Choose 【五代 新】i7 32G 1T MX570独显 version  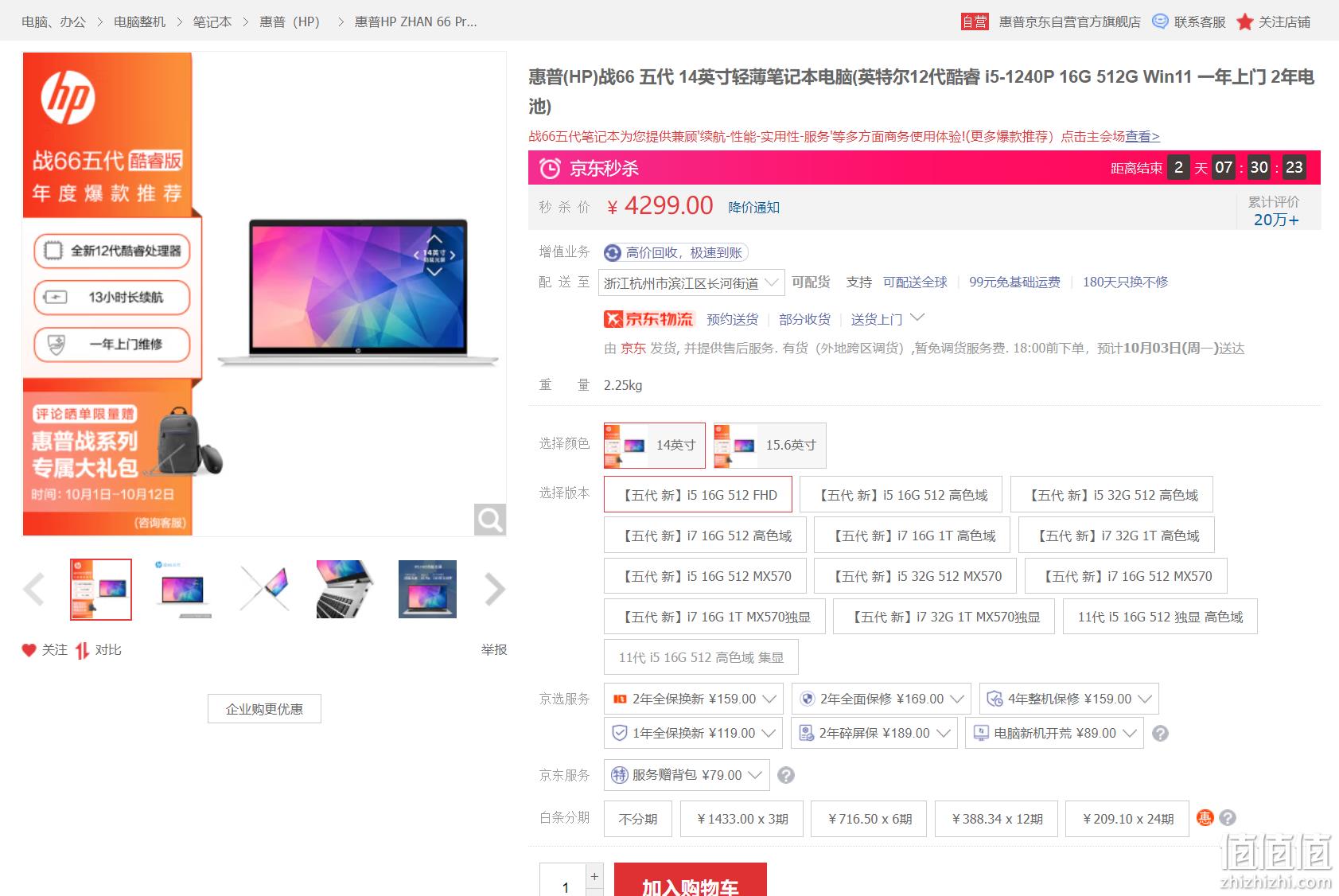point(944,617)
